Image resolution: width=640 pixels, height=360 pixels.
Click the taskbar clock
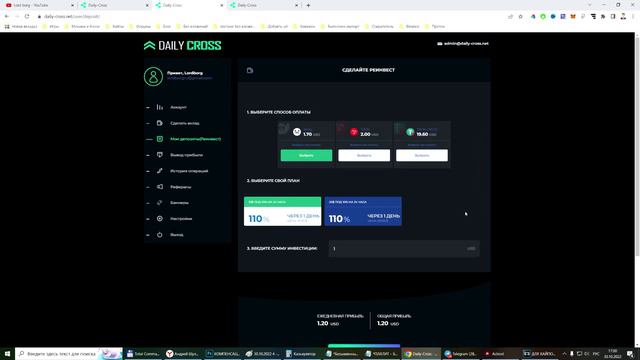[612, 353]
